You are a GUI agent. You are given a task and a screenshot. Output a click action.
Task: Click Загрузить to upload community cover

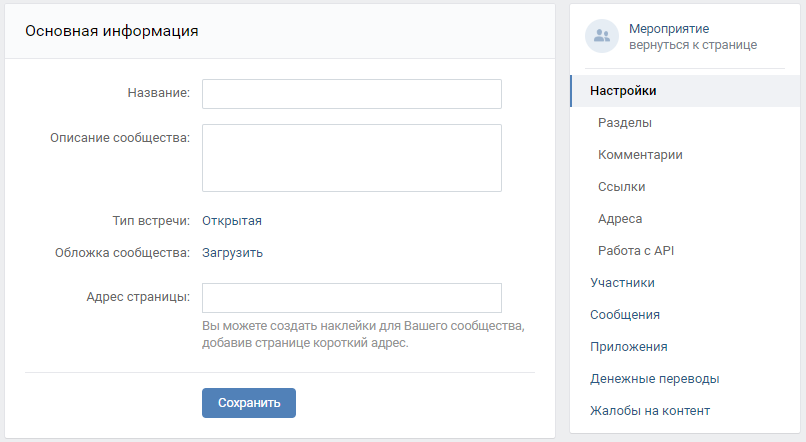233,252
